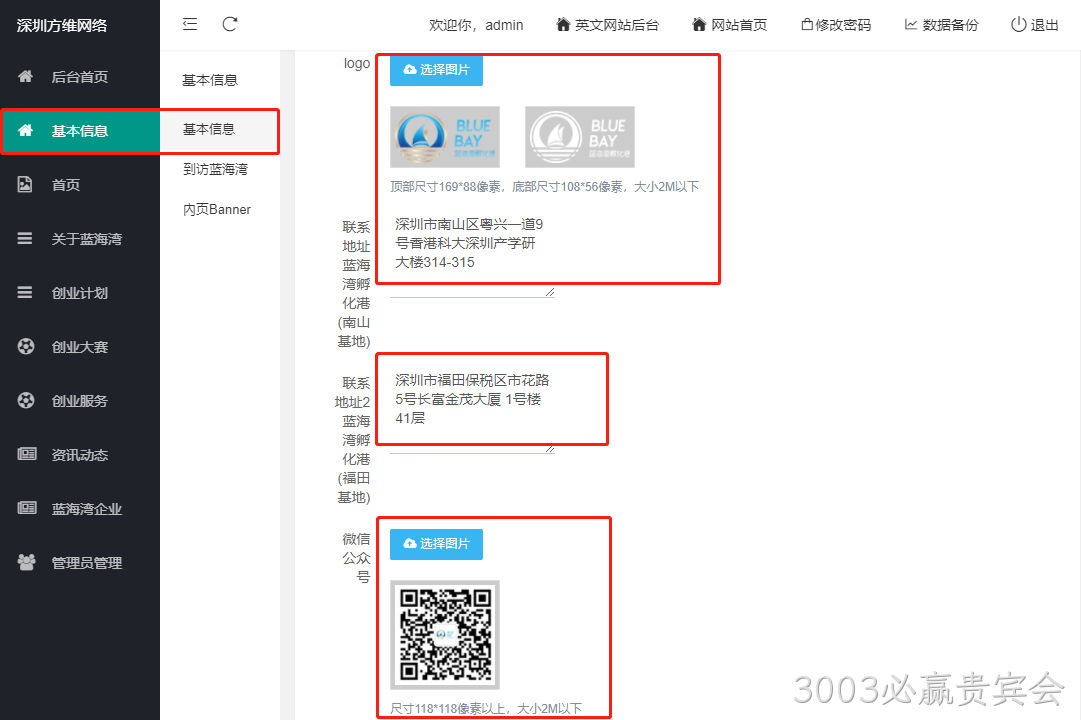1081x720 pixels.
Task: Click the resize handle of the 福田 address box
Action: [x=549, y=448]
